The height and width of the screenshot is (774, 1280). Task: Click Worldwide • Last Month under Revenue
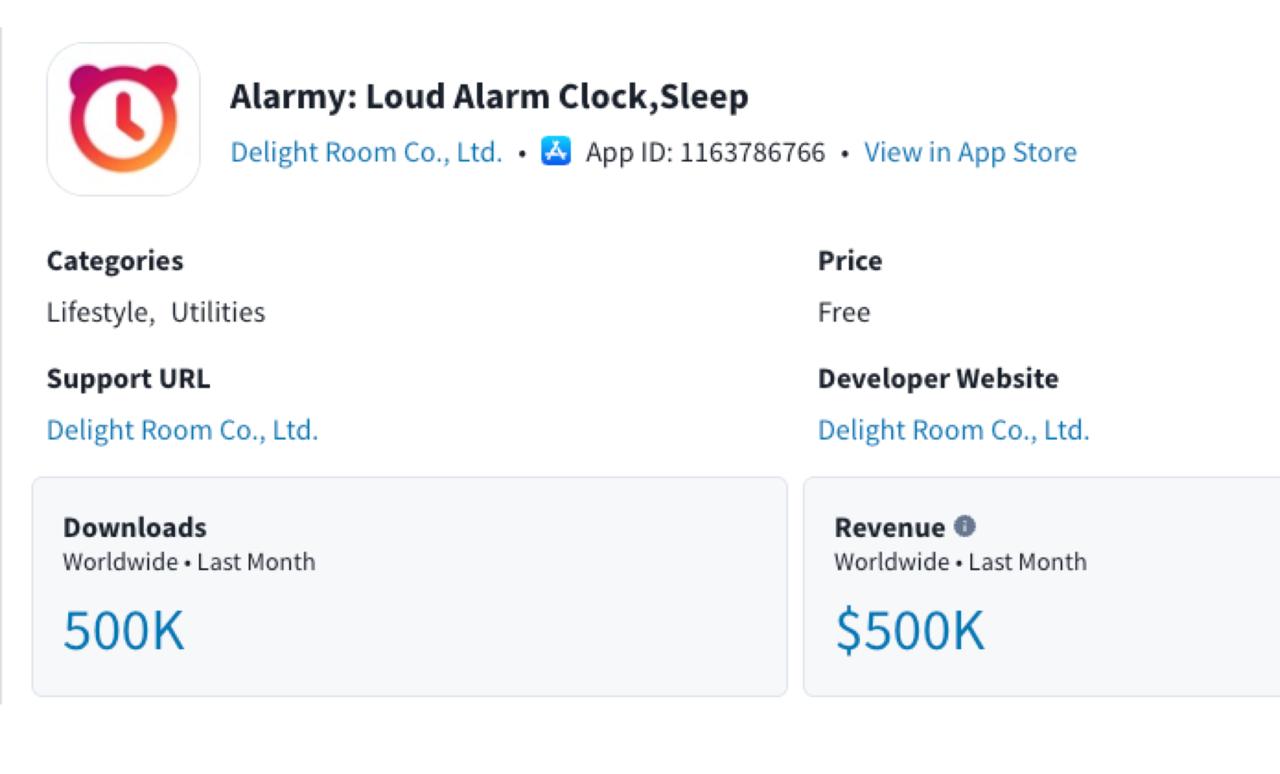coord(960,562)
